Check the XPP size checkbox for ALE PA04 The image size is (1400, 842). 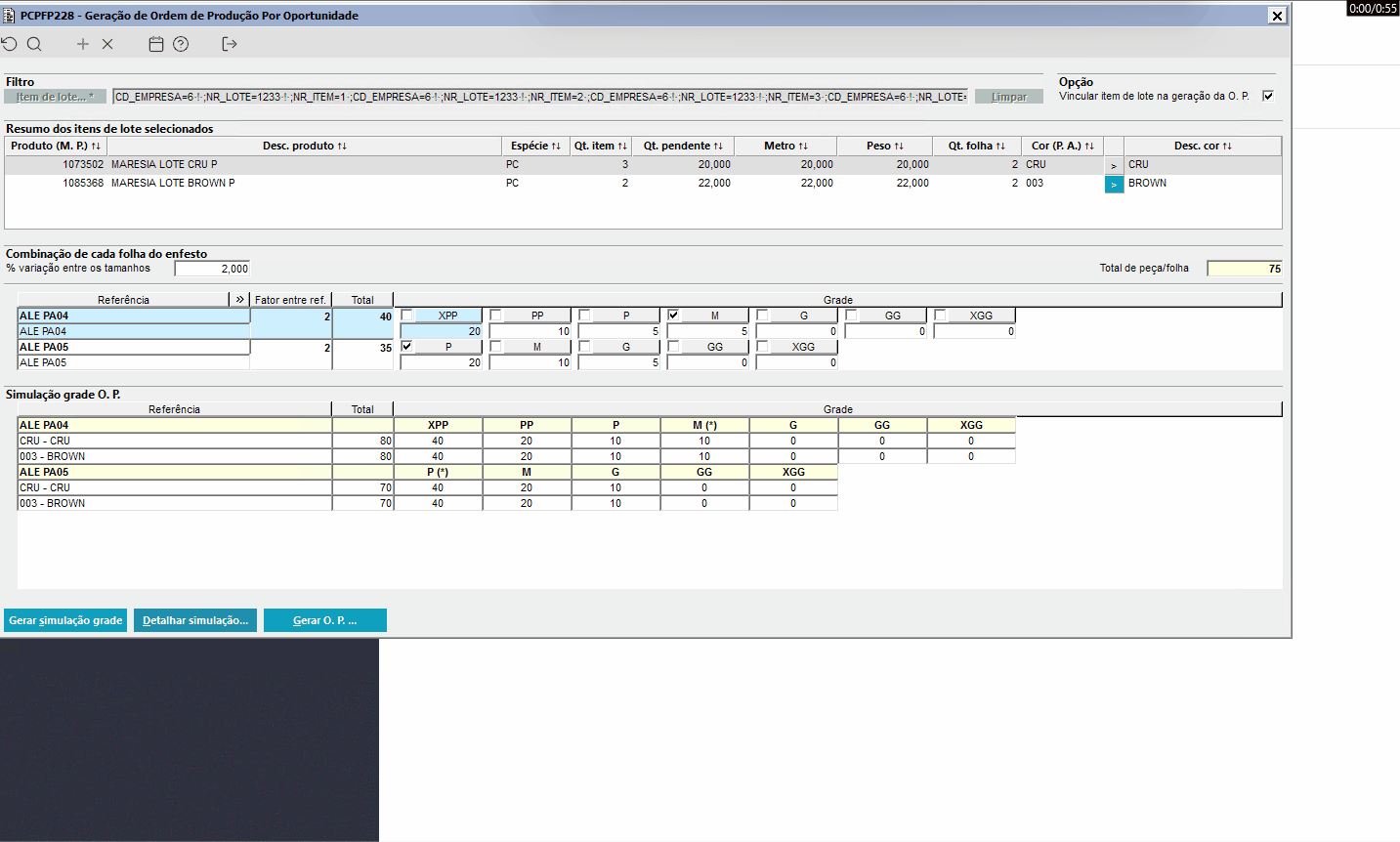click(407, 315)
